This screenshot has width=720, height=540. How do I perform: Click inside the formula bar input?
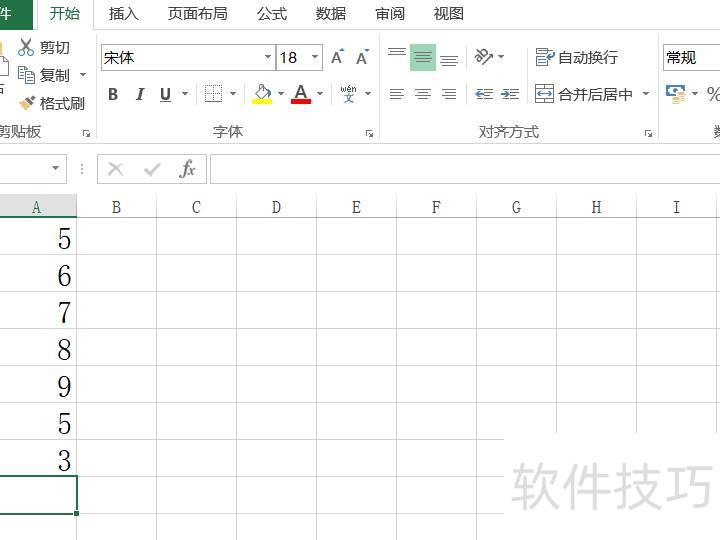tap(465, 169)
